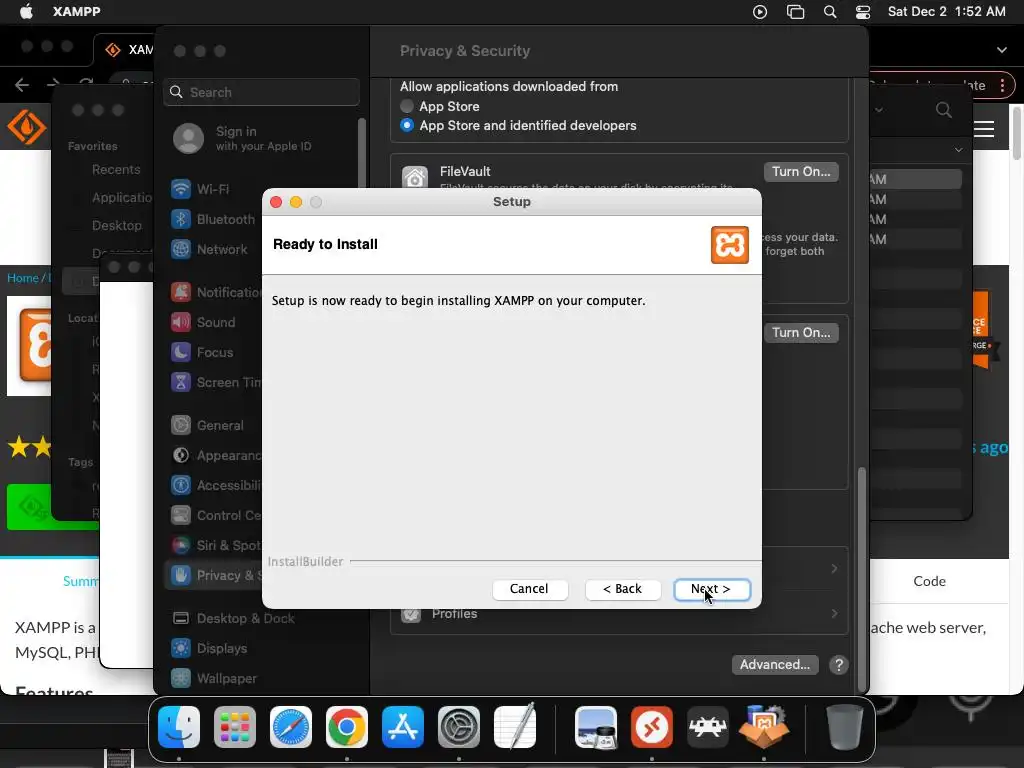Click the System Settings content scrollbar
This screenshot has height=768, width=1024.
click(862, 579)
